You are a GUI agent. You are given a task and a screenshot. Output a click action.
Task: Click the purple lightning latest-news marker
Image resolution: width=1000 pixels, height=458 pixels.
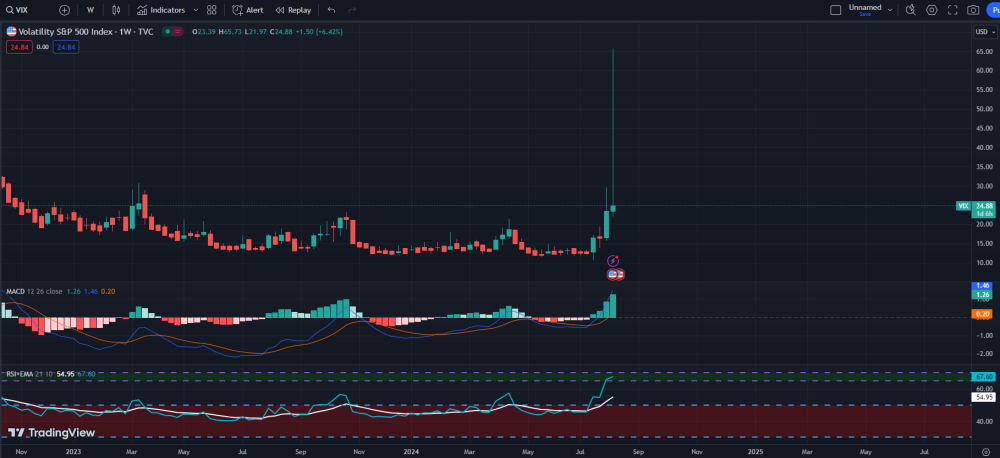click(x=614, y=260)
